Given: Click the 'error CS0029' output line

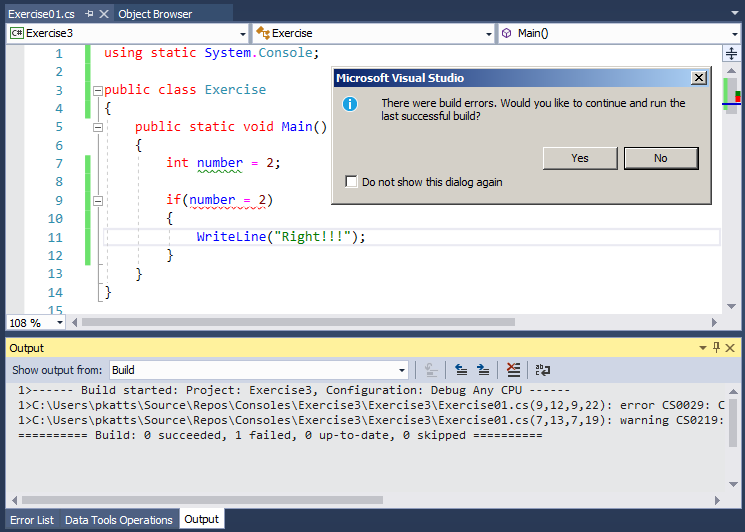Looking at the screenshot, I should point(371,405).
